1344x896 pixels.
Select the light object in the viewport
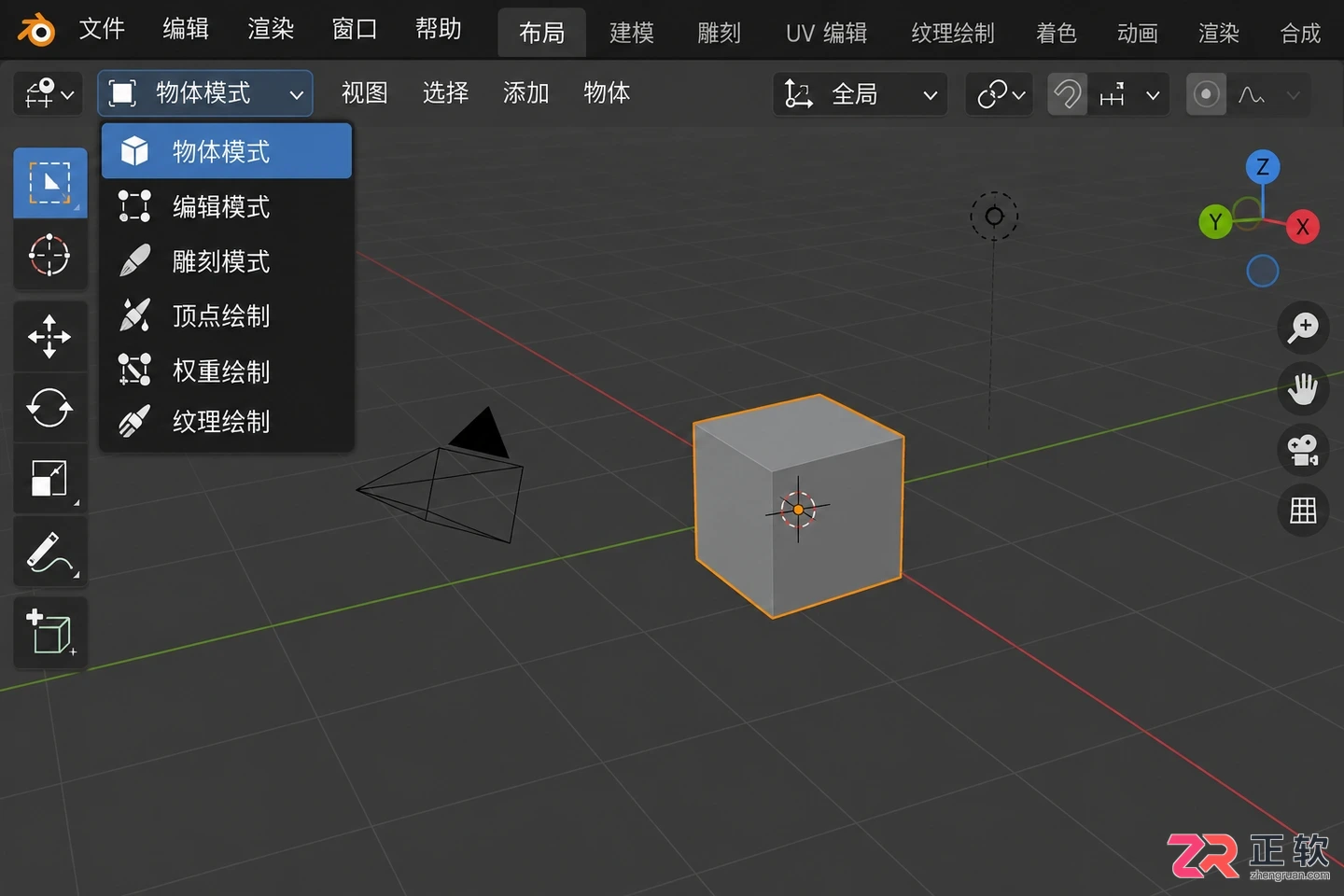click(x=994, y=217)
